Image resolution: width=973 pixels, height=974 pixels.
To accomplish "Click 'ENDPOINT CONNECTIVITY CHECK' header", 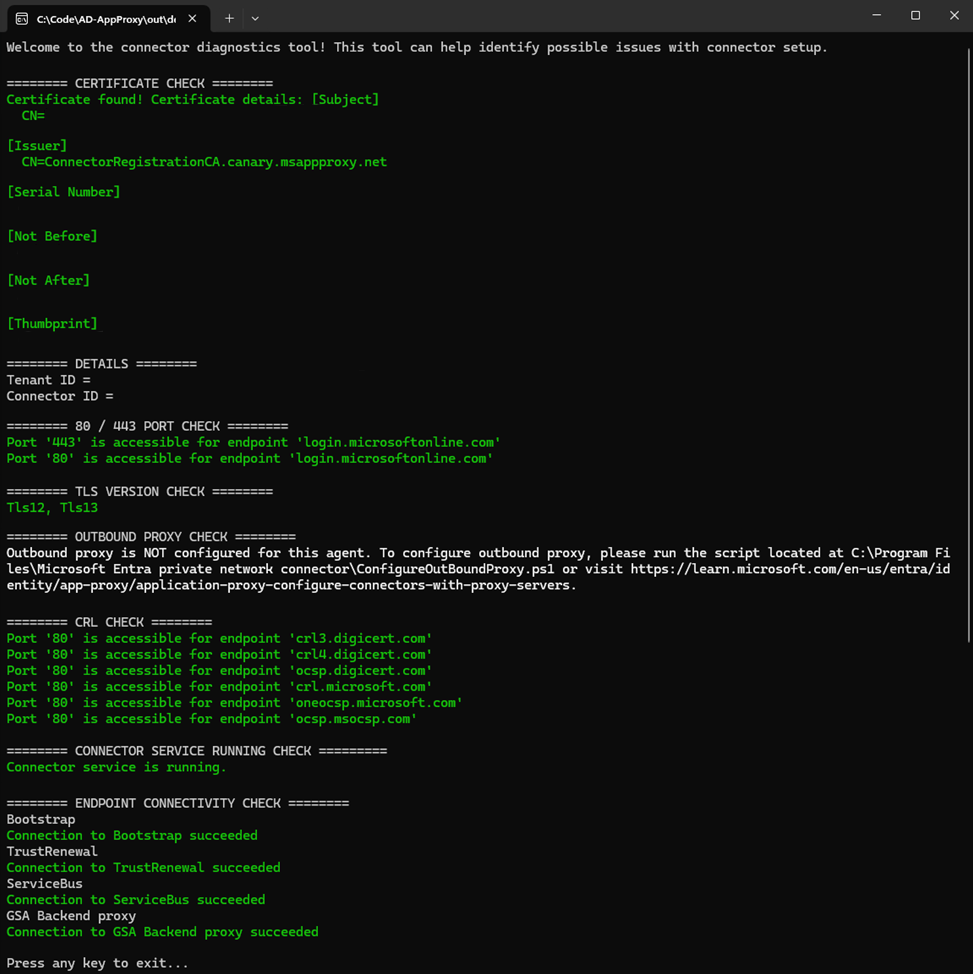I will click(178, 803).
